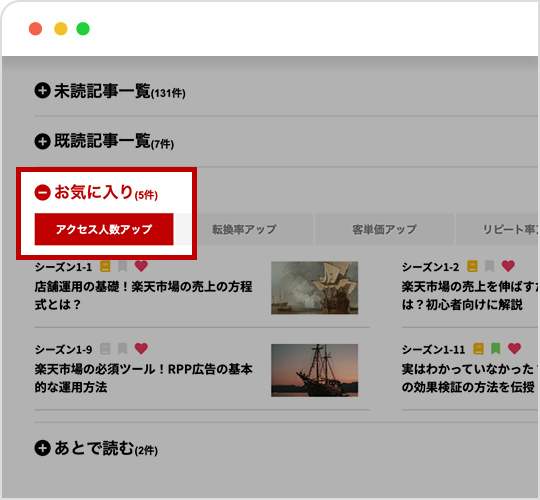Open article 店舗運用の基礎！楽天市場の売上の方程式とは？

[143, 295]
